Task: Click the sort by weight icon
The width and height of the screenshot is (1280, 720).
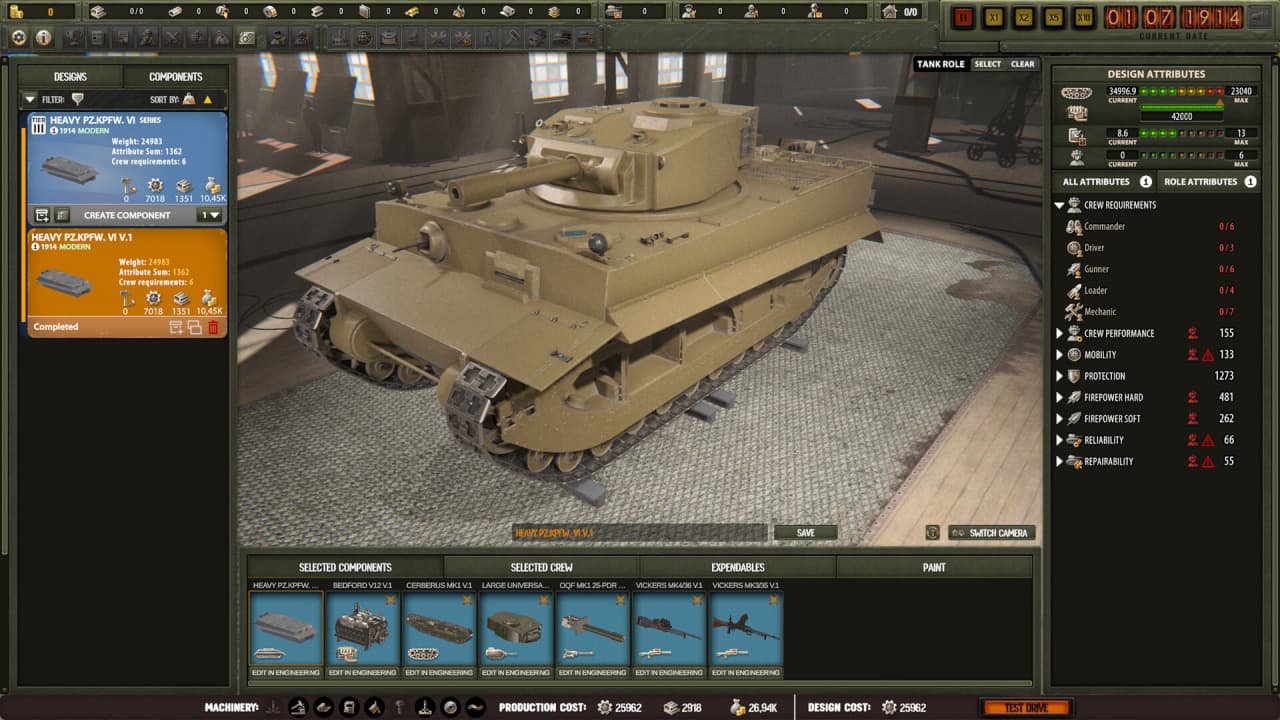Action: [x=189, y=99]
